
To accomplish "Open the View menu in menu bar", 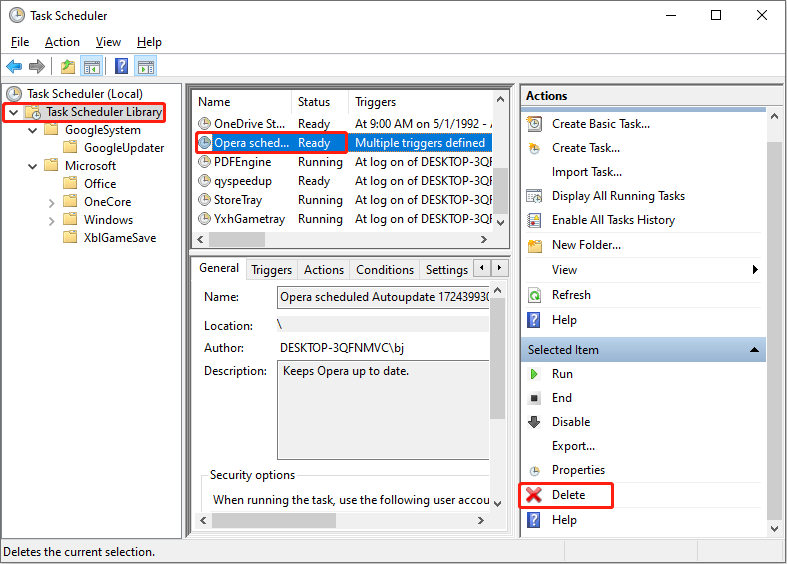I will (x=108, y=42).
